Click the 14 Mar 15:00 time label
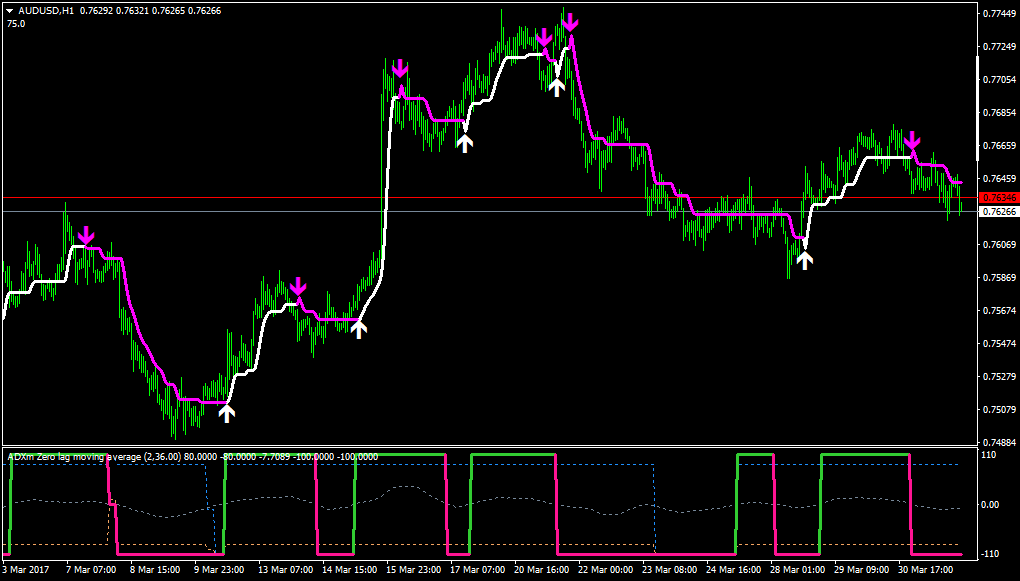The height and width of the screenshot is (581, 1020). click(349, 570)
